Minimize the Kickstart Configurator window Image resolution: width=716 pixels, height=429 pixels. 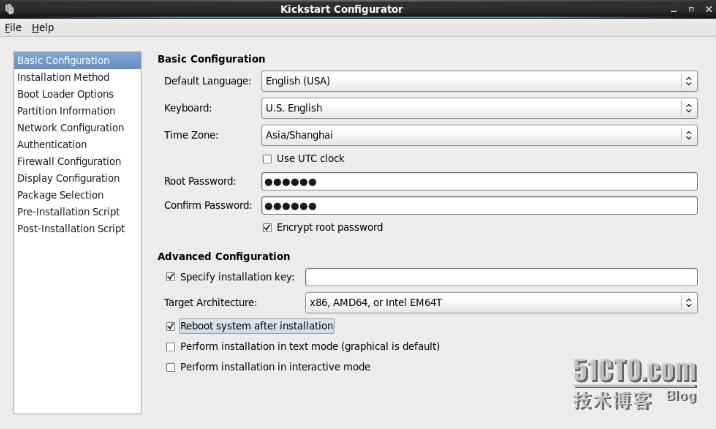coord(674,10)
